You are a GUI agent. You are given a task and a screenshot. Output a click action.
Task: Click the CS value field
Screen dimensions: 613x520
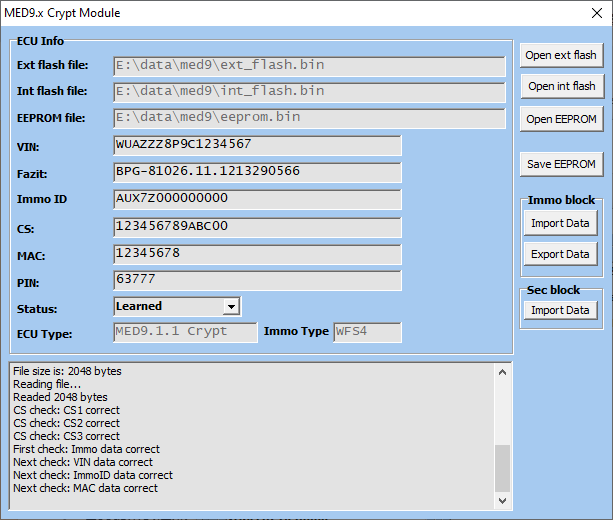[x=257, y=227]
